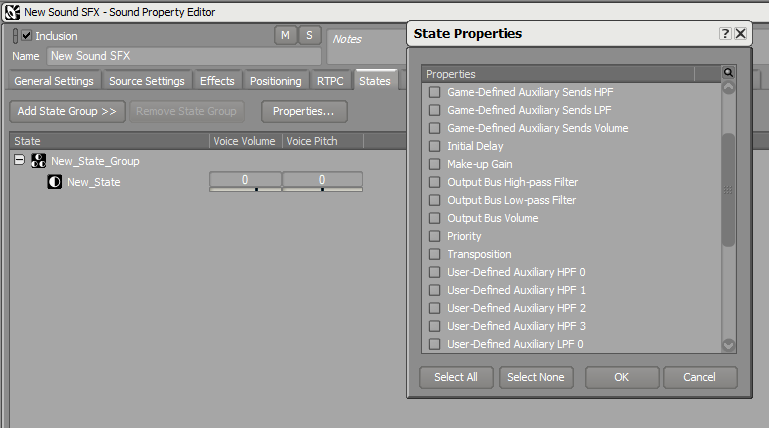Solo the sound with the S button
This screenshot has width=769, height=428.
tap(309, 35)
